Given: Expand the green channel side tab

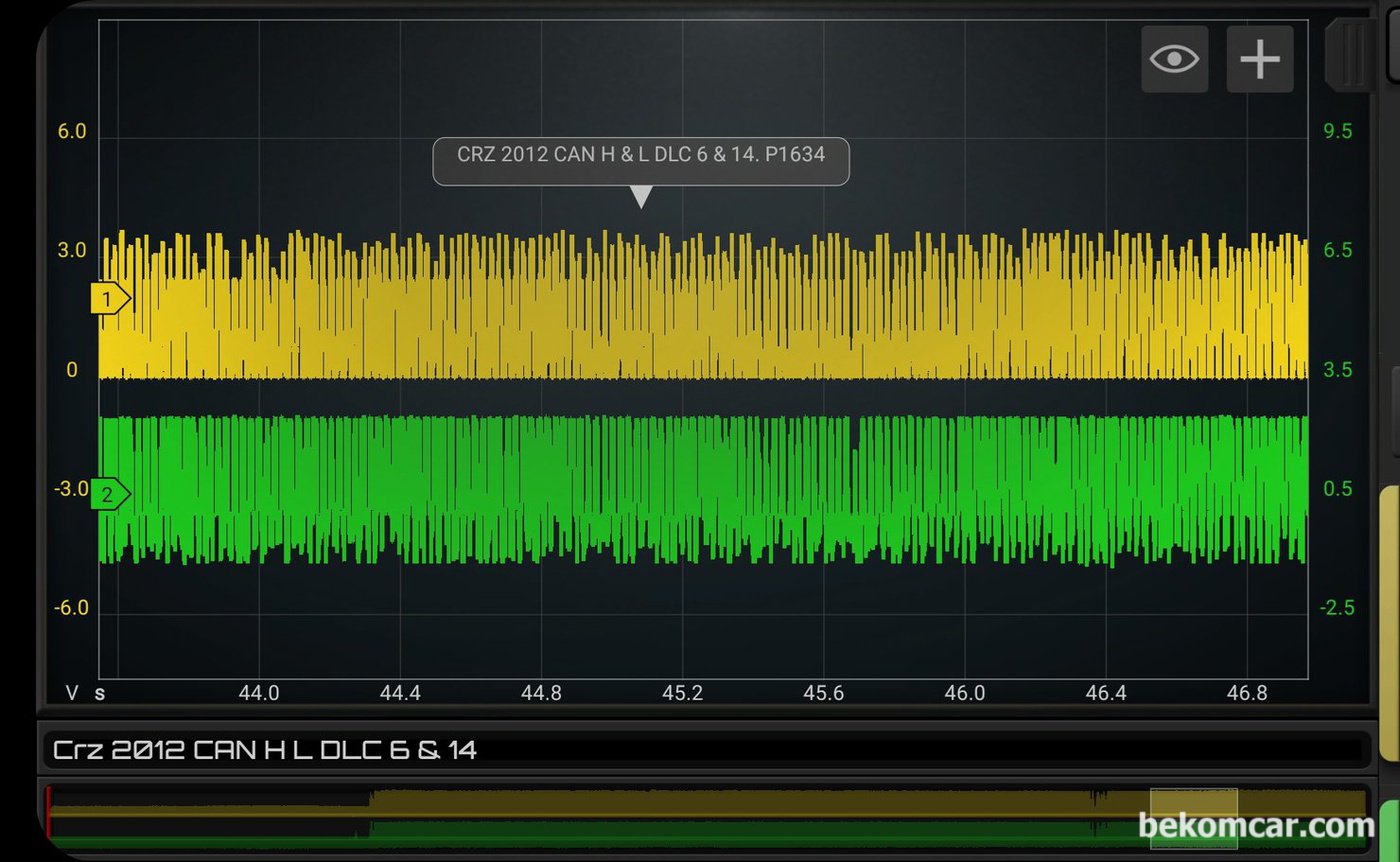Looking at the screenshot, I should click(x=1389, y=830).
